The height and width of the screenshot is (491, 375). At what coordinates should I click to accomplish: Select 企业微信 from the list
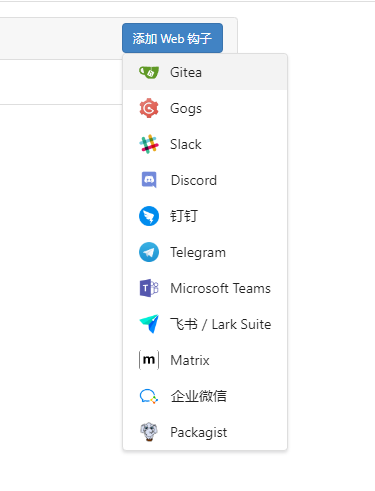click(x=205, y=396)
